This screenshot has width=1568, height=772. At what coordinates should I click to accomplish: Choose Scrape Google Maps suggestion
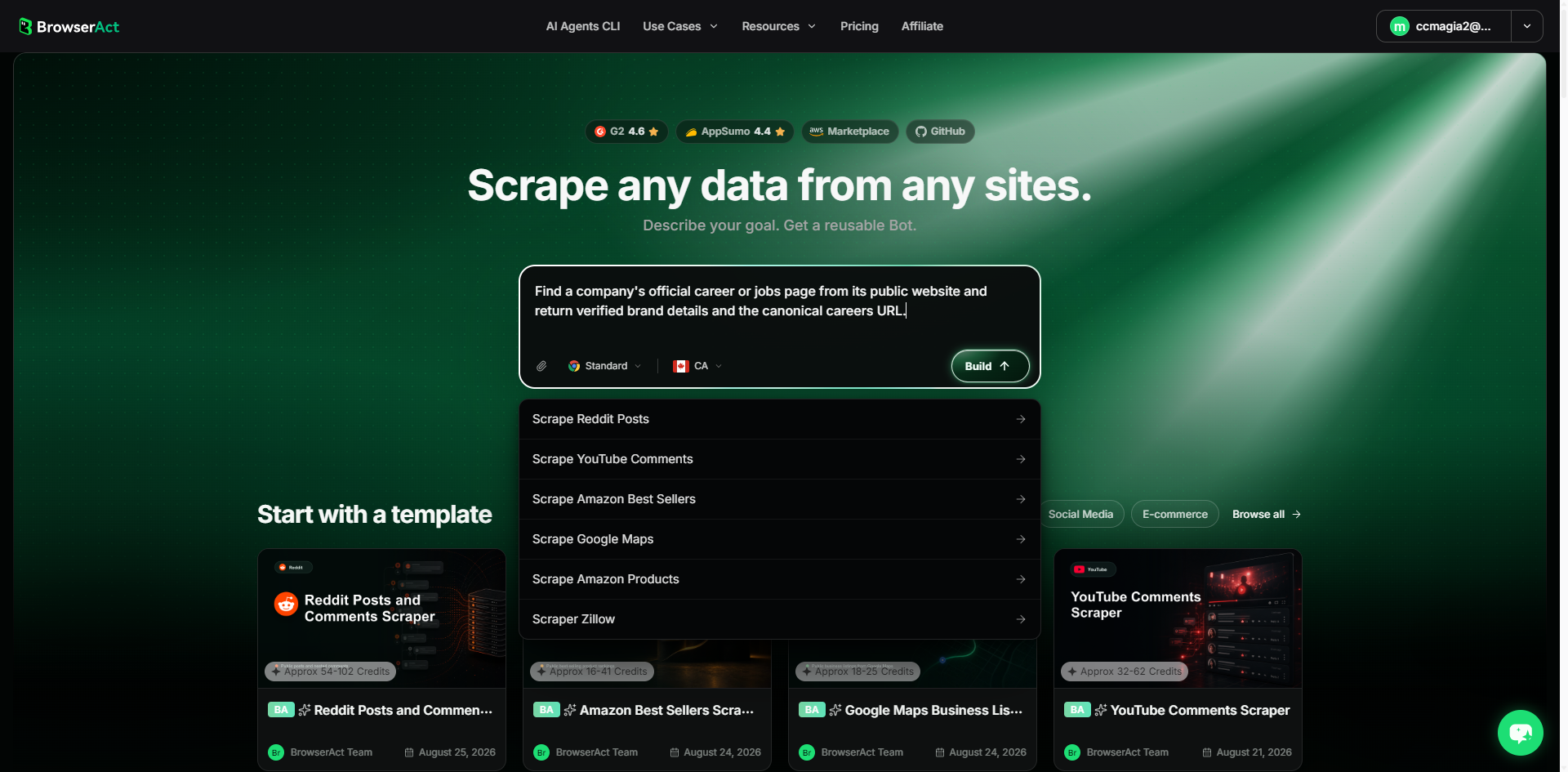pos(779,539)
